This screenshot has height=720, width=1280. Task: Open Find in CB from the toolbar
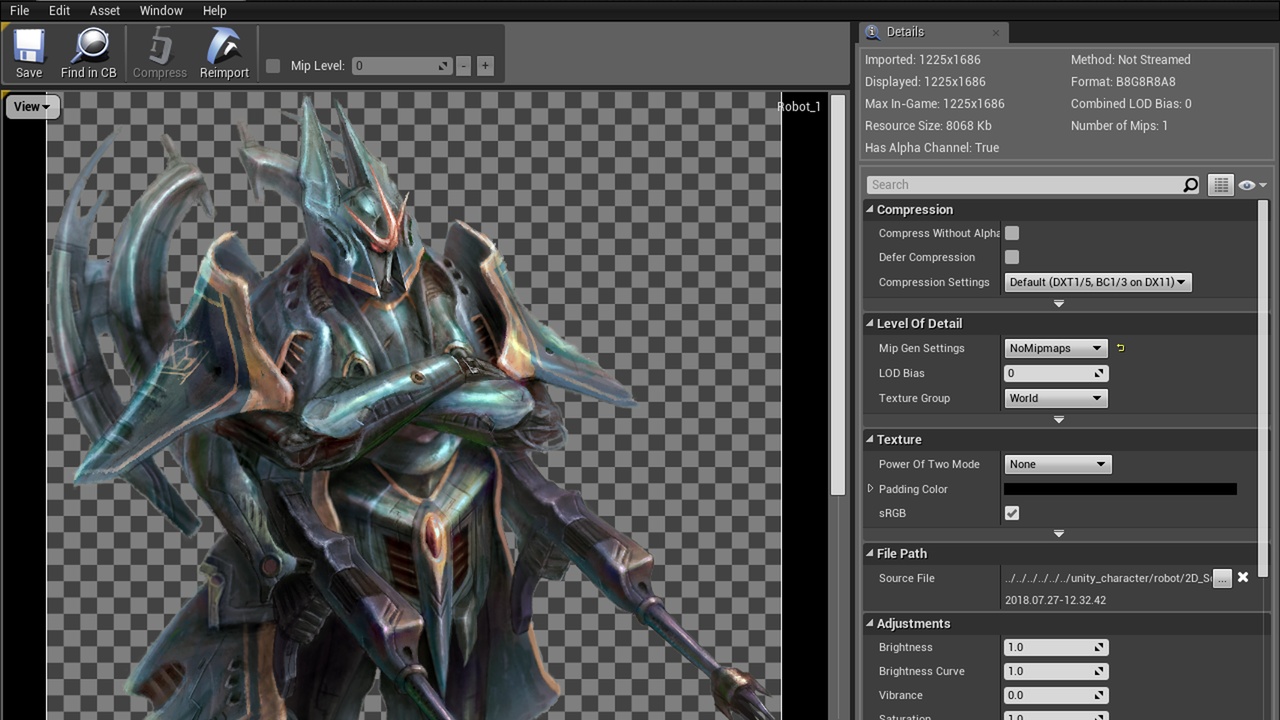[x=88, y=54]
